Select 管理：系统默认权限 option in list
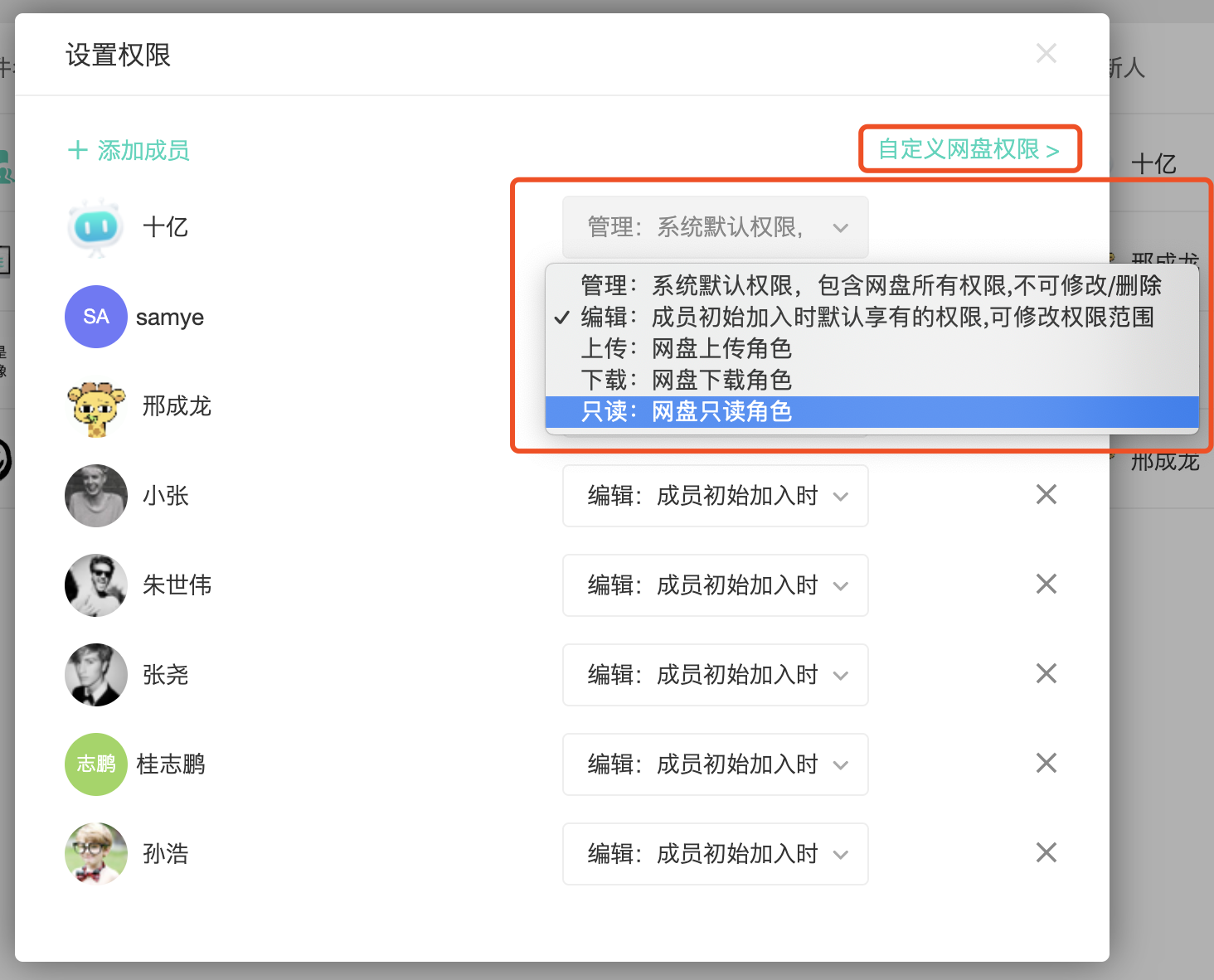 click(872, 285)
